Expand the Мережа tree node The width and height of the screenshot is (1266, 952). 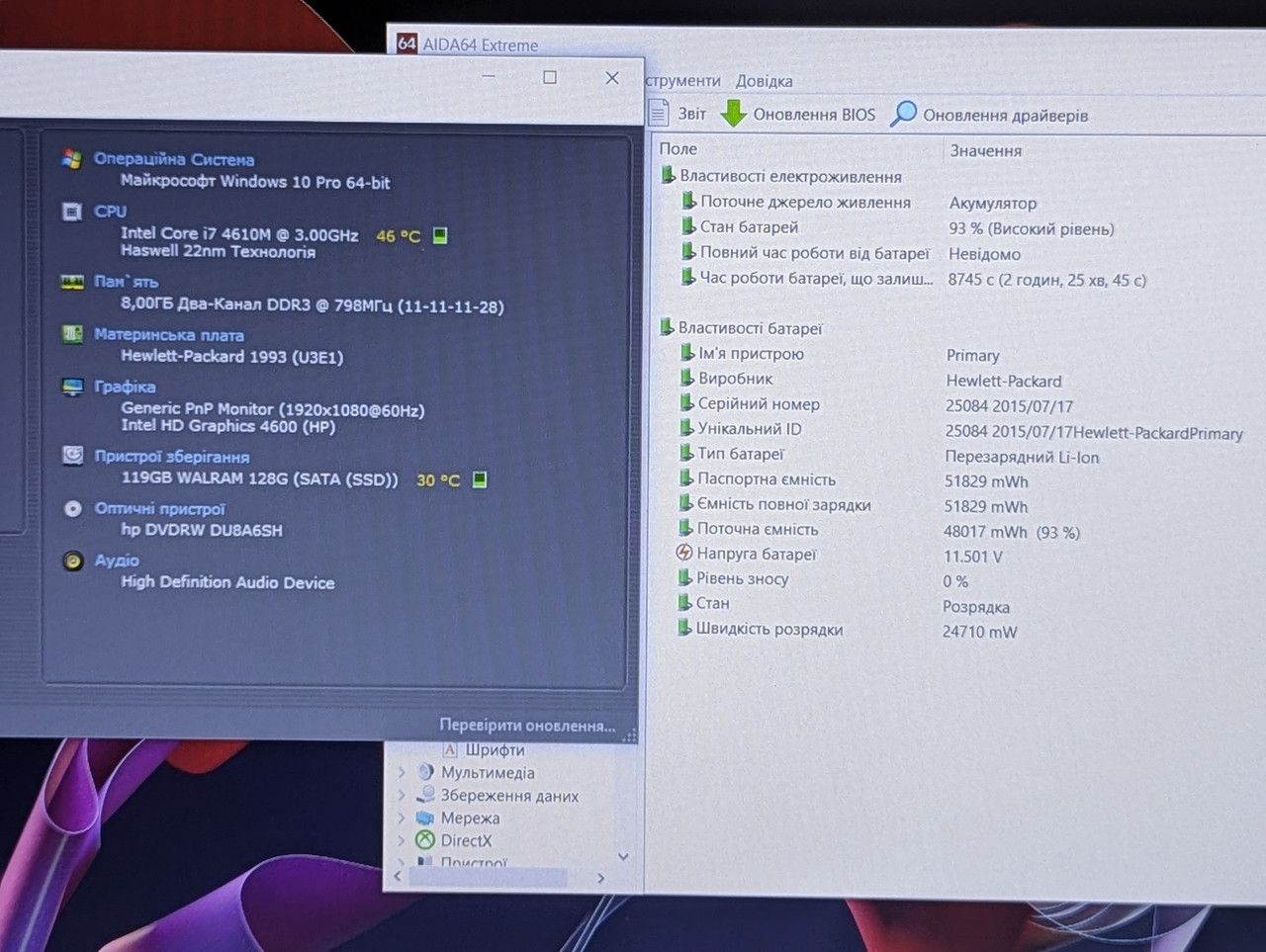[402, 818]
